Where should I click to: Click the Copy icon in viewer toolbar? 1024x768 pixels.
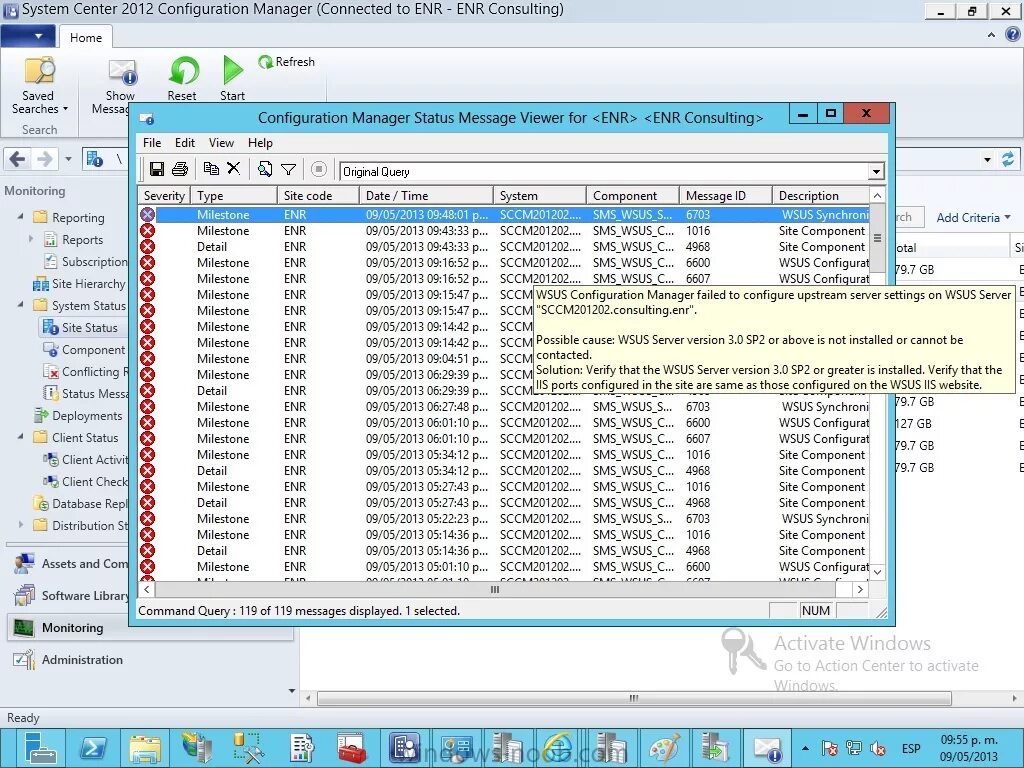pyautogui.click(x=211, y=168)
